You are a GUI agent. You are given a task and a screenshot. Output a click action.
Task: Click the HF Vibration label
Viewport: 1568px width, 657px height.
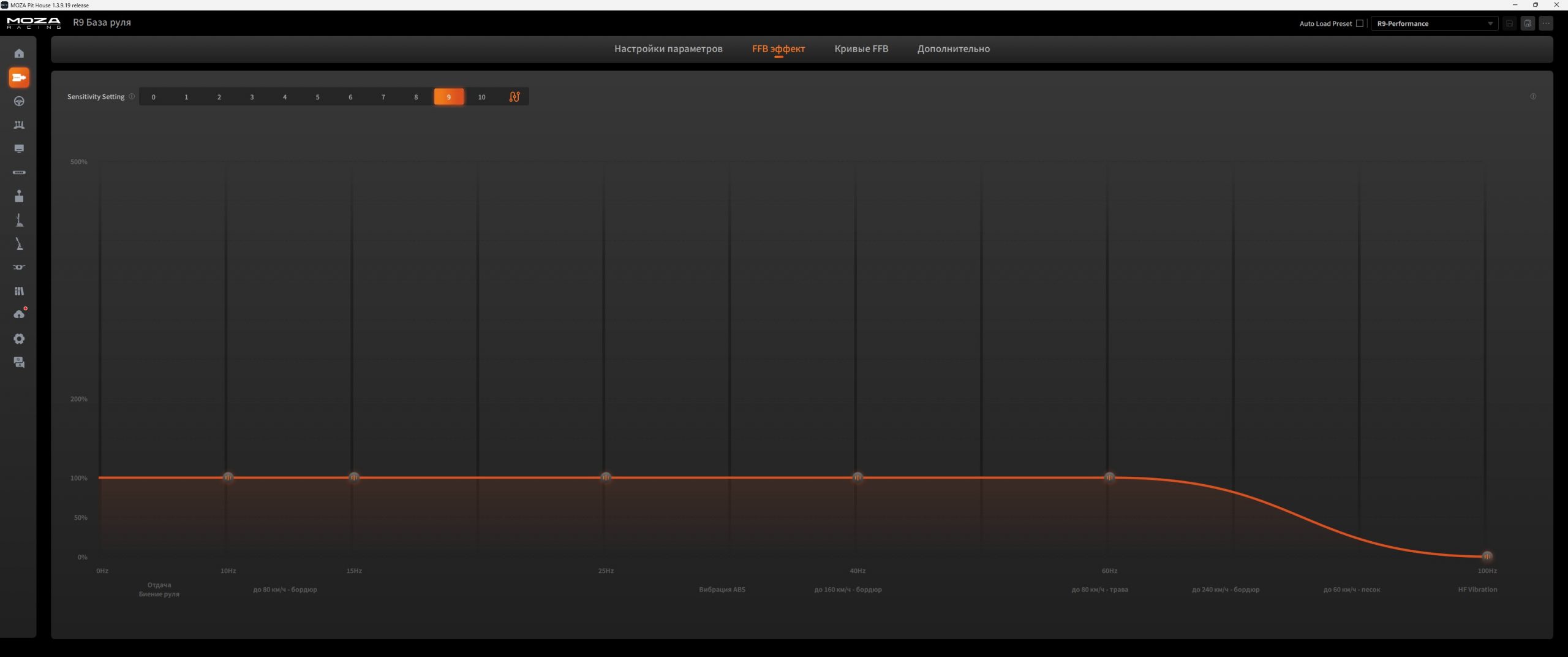point(1477,590)
